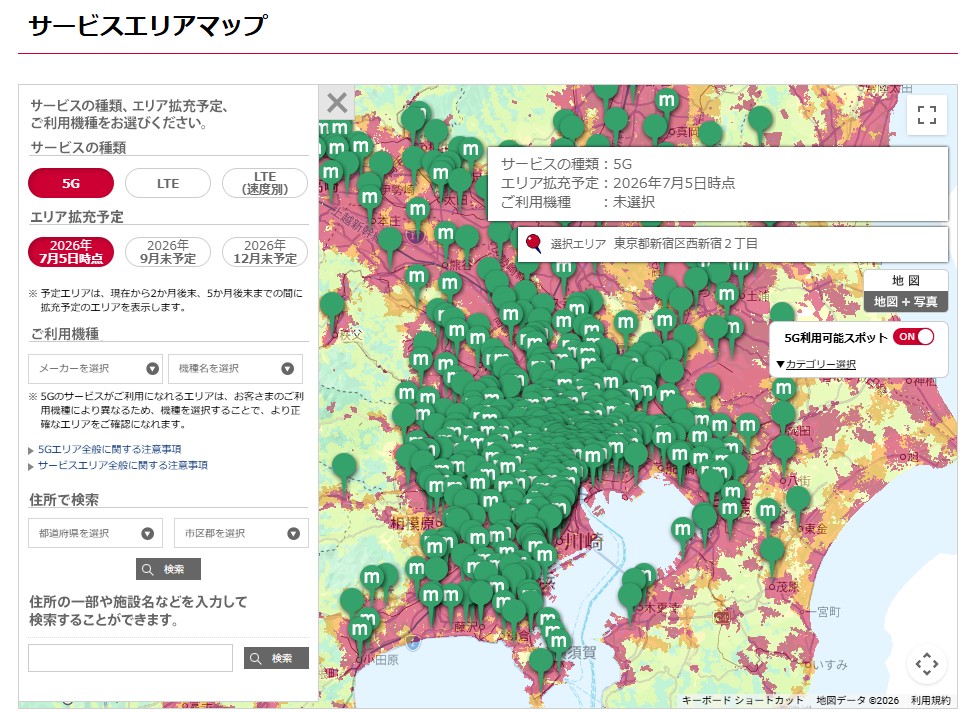Open the 都道府県を選択 dropdown

pos(96,533)
